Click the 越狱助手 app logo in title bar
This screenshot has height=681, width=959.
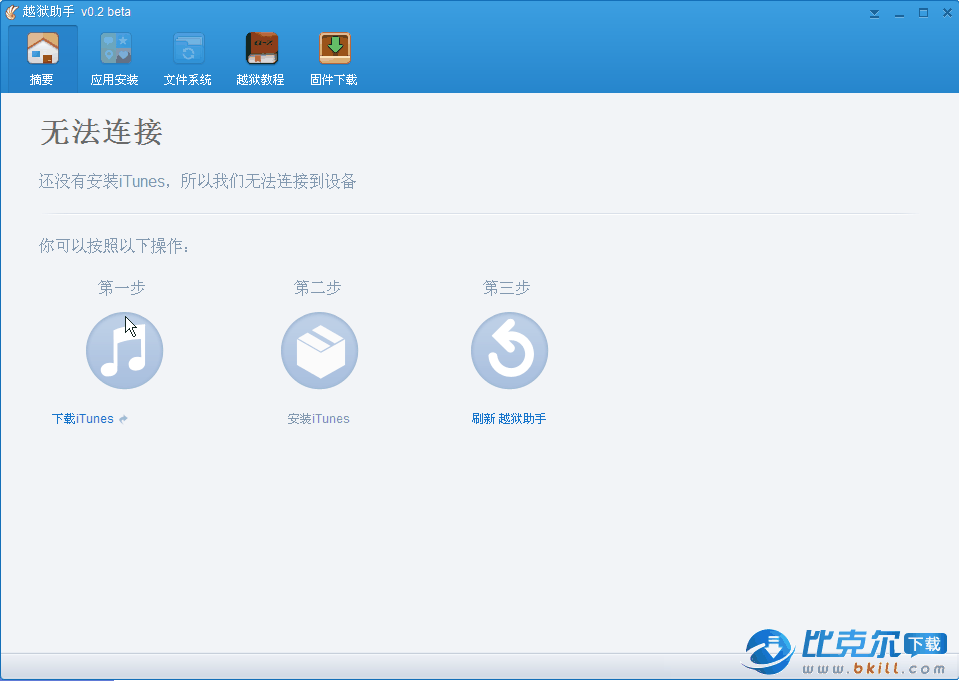[x=12, y=12]
